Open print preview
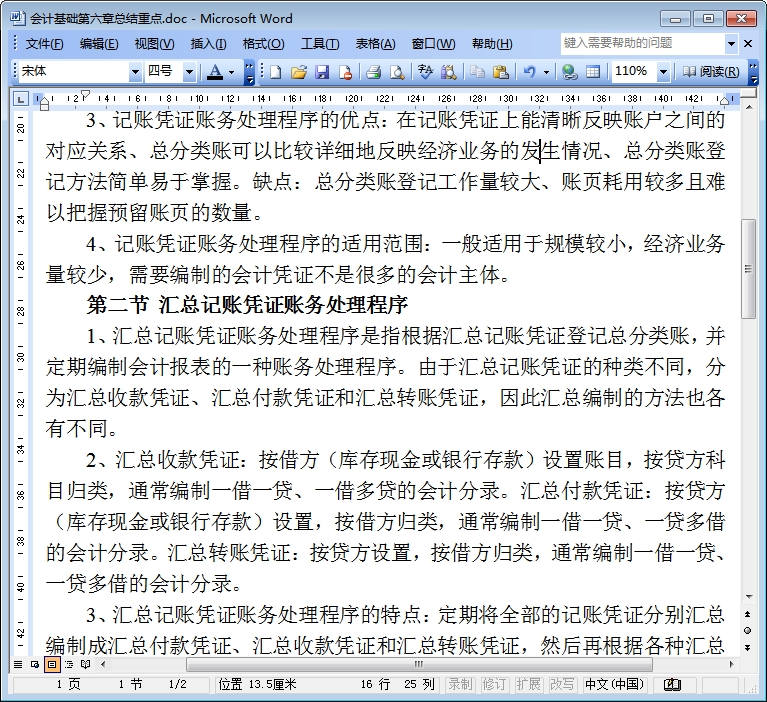Screen dimensions: 767x702 click(x=397, y=72)
